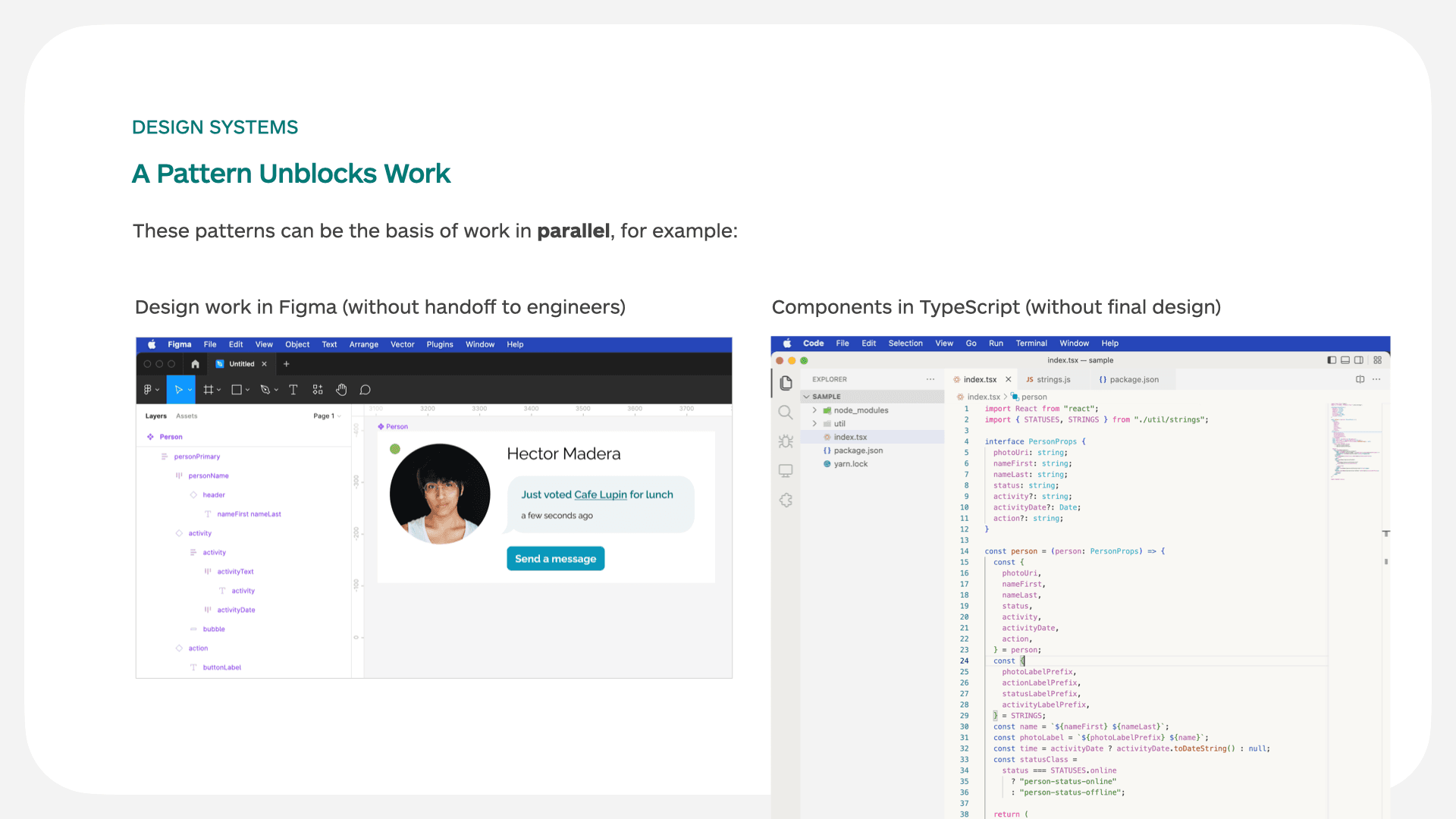Open the Cafe Lupin link in the card
The width and height of the screenshot is (1456, 819).
point(600,494)
